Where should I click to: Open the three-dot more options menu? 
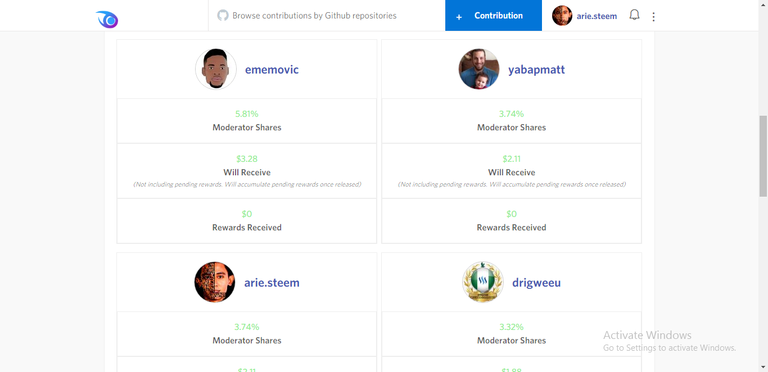pos(653,17)
